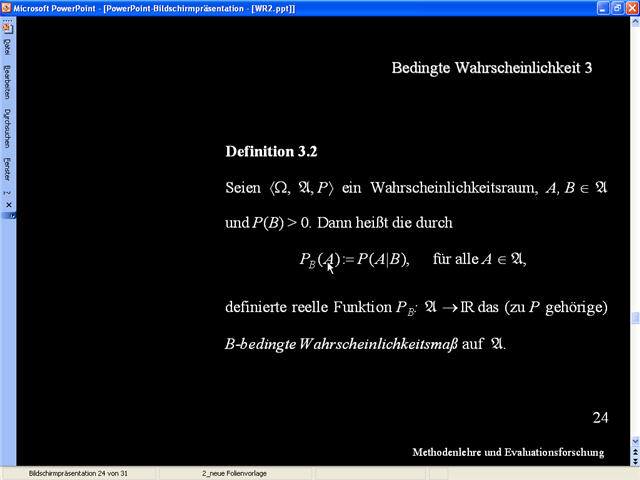Open the Fenster menu
This screenshot has width=640, height=480.
tap(7, 168)
